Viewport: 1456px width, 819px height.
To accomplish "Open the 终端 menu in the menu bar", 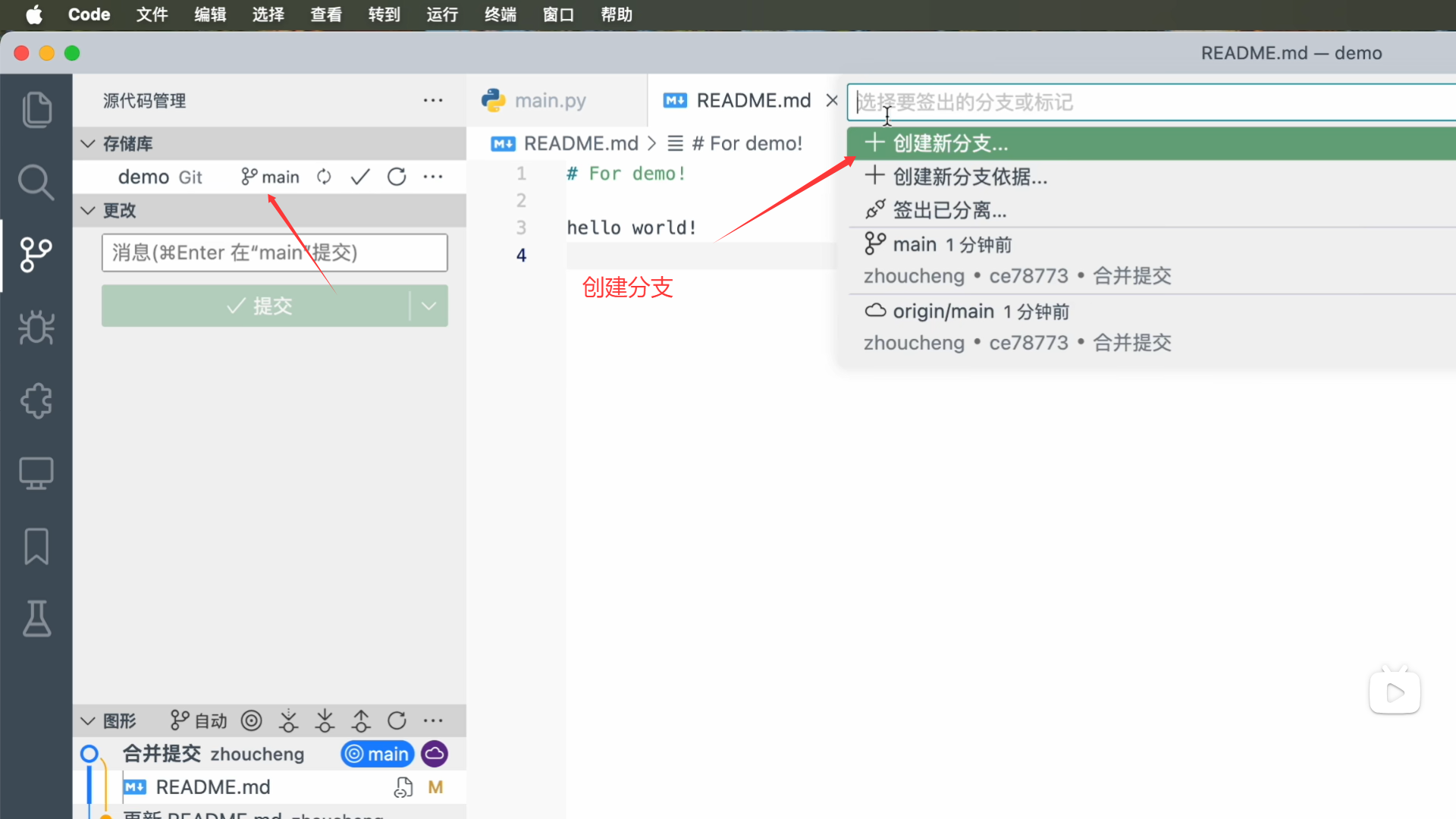I will (500, 14).
